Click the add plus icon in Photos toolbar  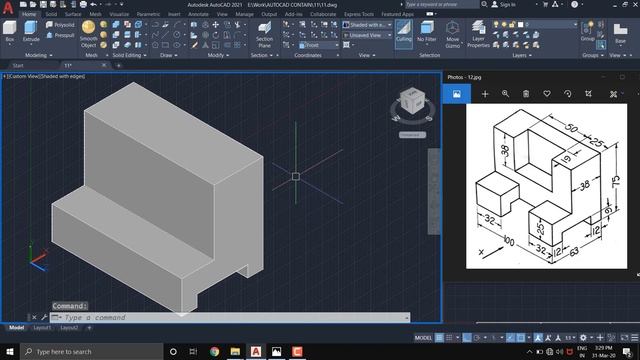click(x=485, y=94)
